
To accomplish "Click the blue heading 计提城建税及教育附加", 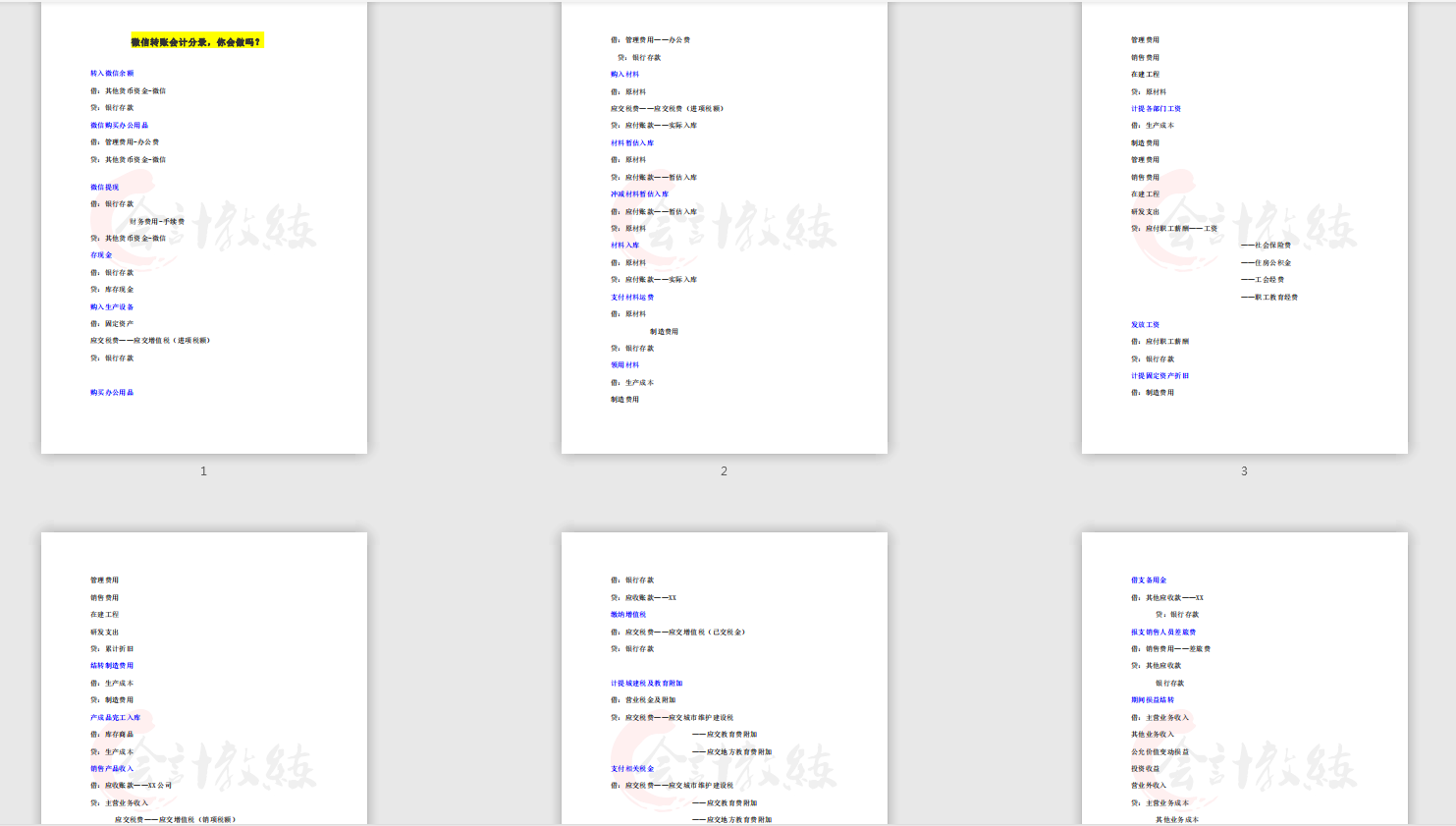I will [647, 684].
